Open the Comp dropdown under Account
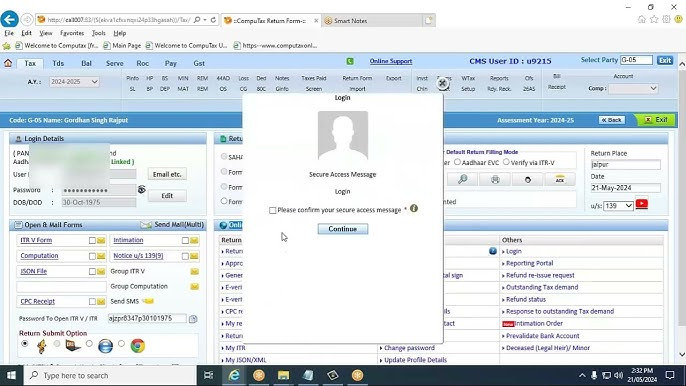This screenshot has height=386, width=686. point(633,88)
